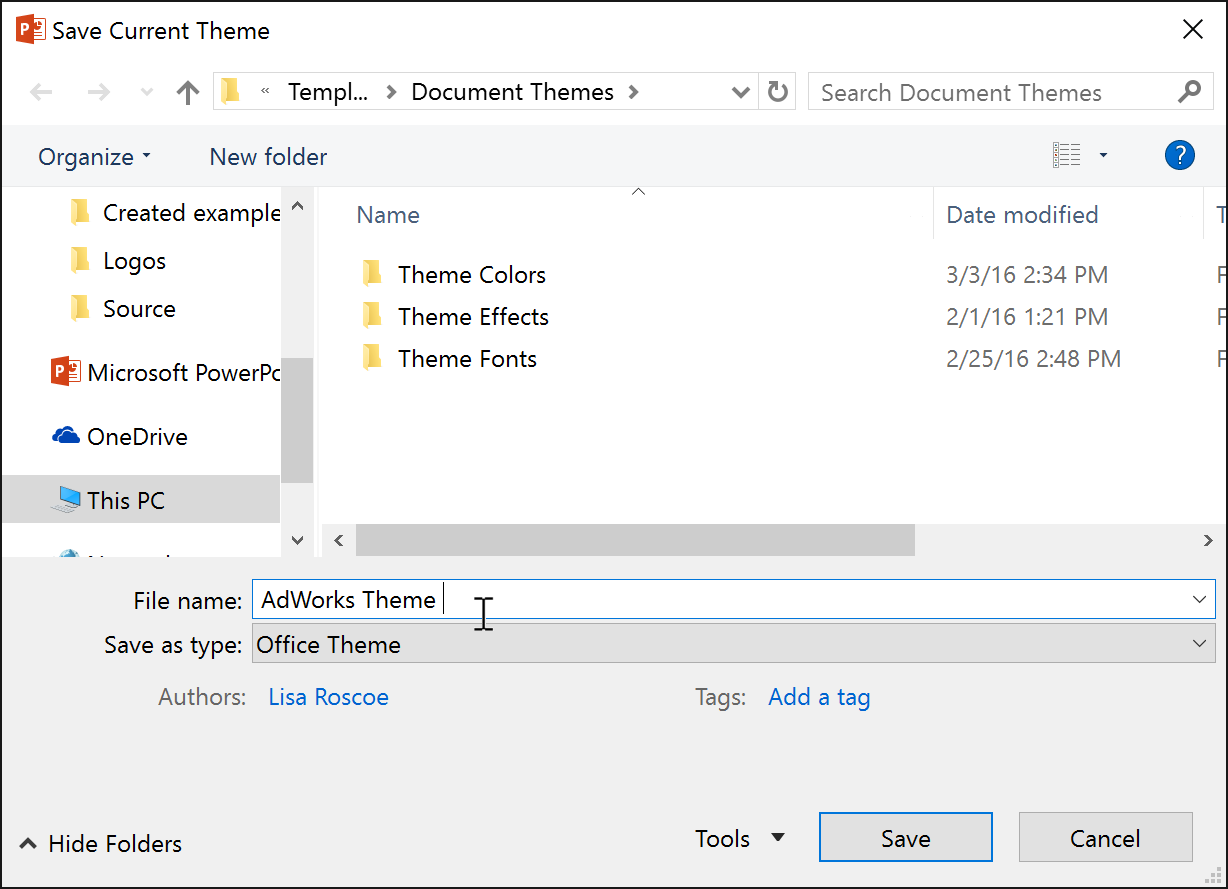The height and width of the screenshot is (889, 1228).
Task: Click the Up one level arrow icon
Action: tap(187, 93)
